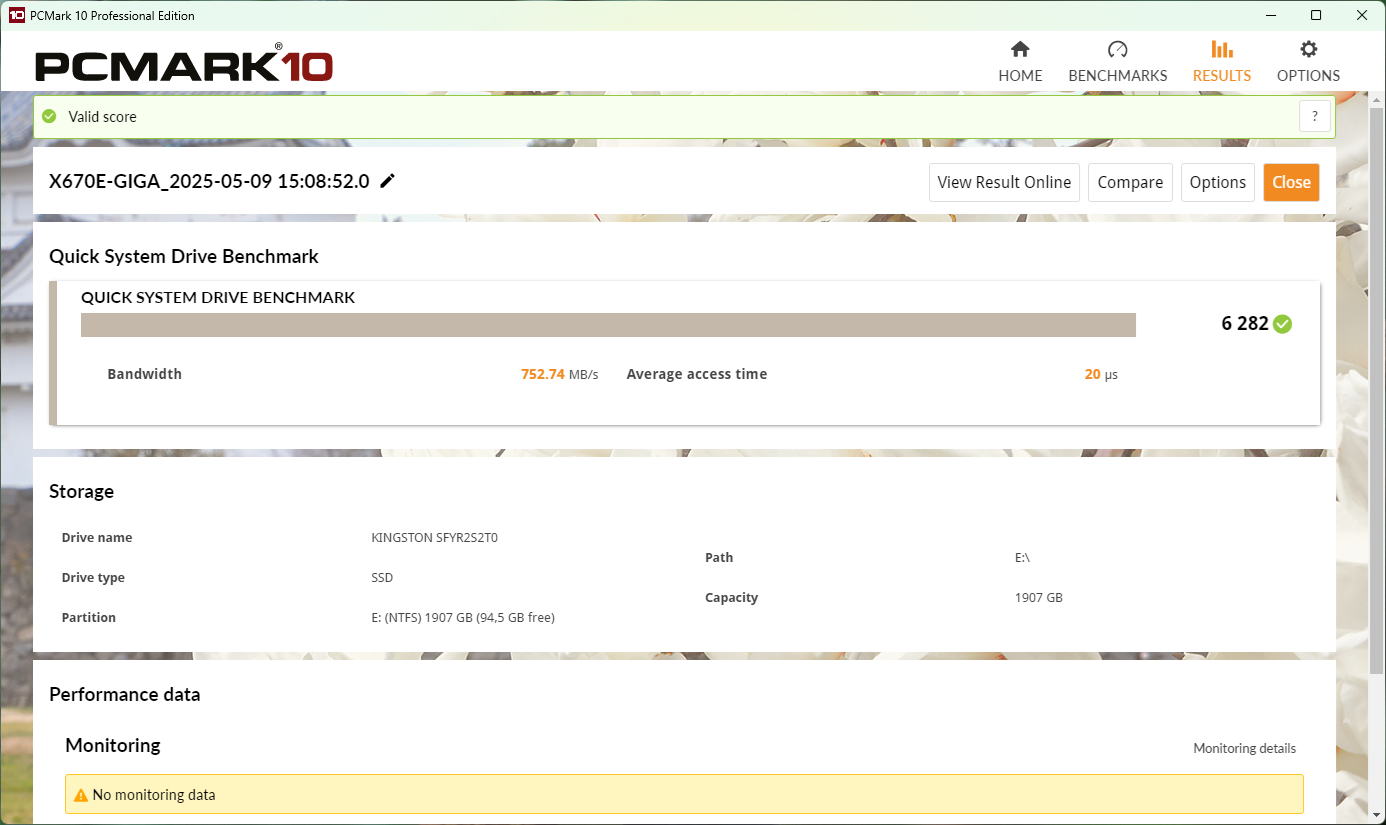Click the Home house icon

pos(1020,49)
